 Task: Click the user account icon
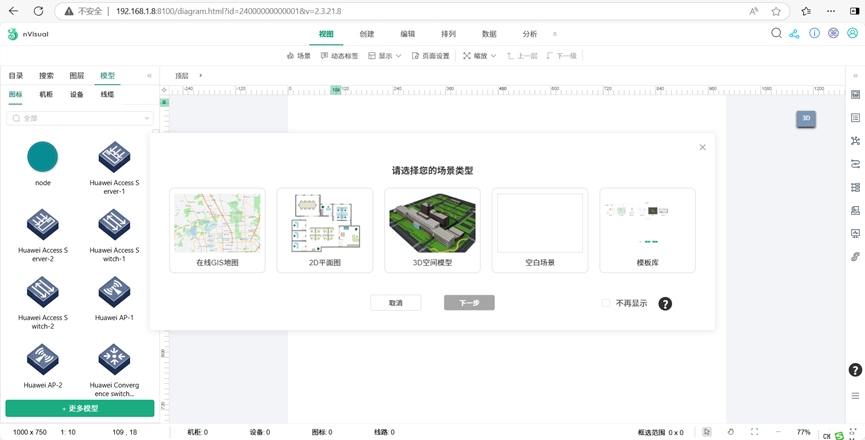[x=852, y=34]
